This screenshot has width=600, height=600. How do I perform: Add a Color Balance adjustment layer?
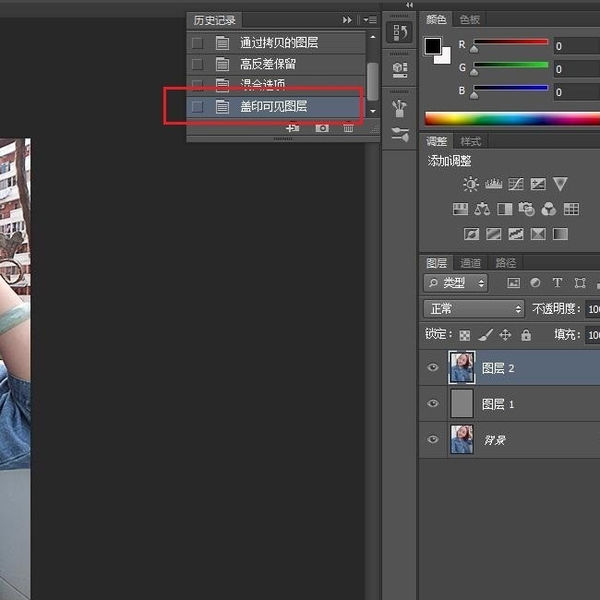pos(482,209)
